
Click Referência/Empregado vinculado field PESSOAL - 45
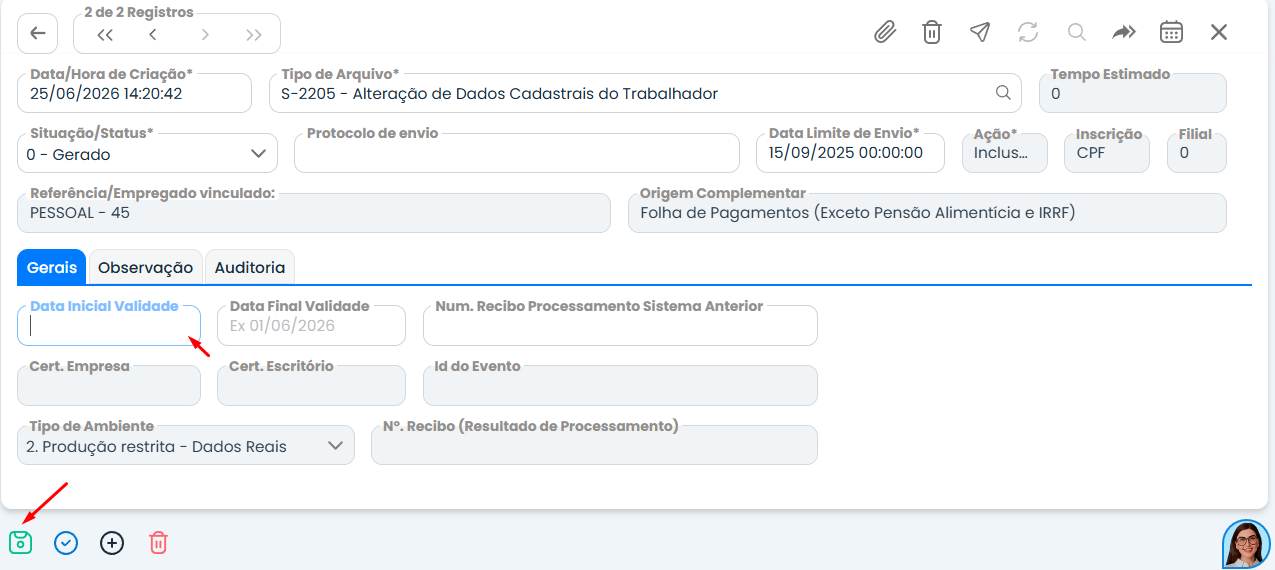314,213
